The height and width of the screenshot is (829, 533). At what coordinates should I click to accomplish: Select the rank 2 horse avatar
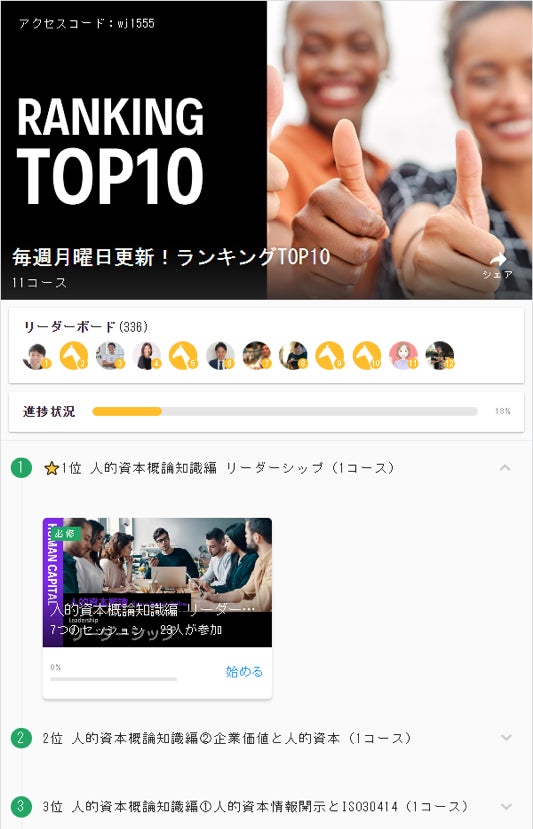click(x=73, y=356)
